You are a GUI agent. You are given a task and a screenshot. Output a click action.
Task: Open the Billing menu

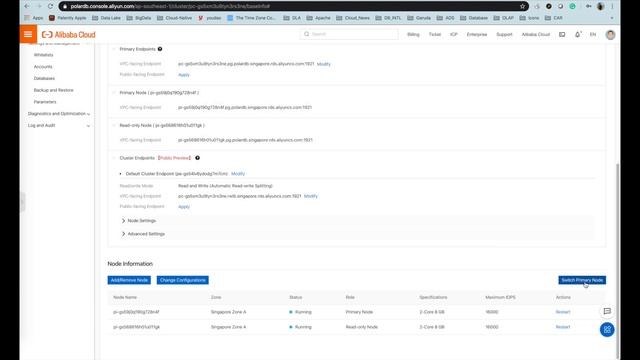click(x=413, y=35)
